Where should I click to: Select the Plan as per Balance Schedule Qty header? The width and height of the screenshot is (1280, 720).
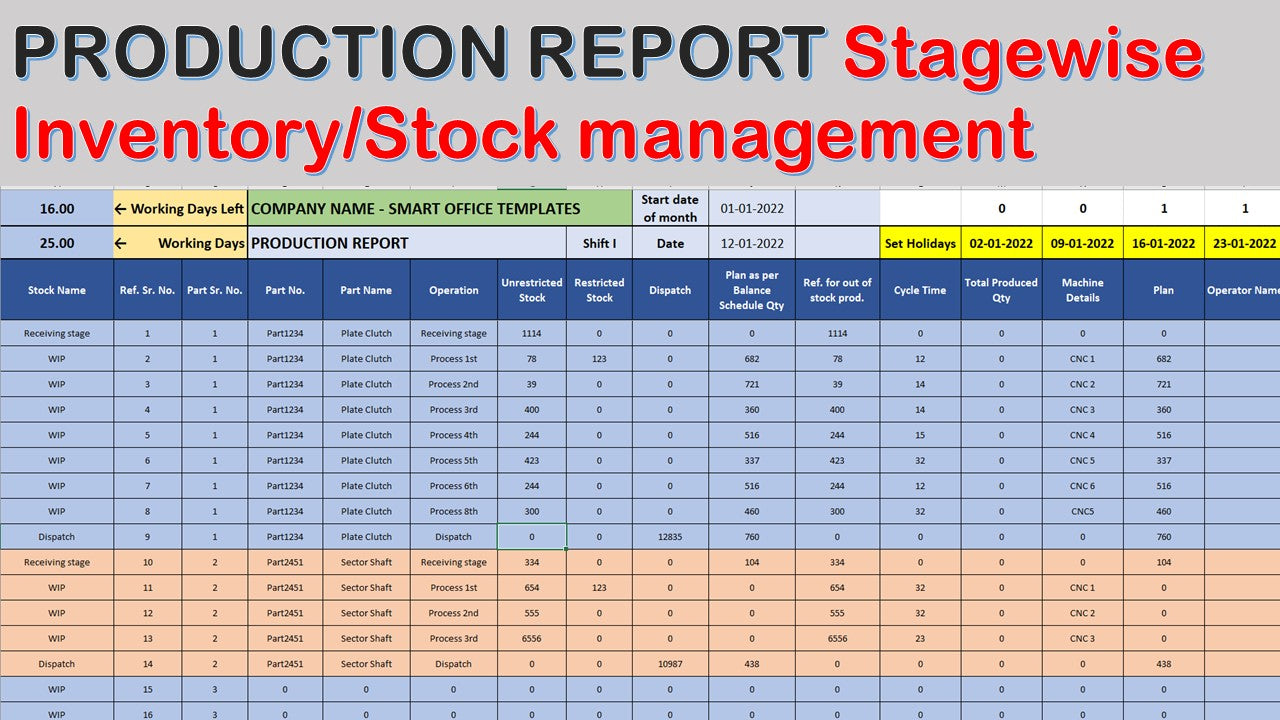751,290
